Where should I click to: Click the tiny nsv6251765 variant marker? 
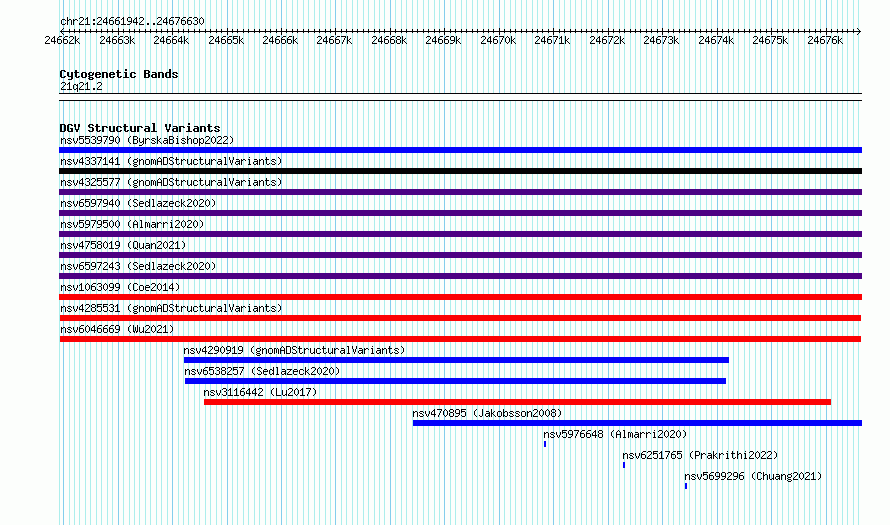(x=624, y=465)
